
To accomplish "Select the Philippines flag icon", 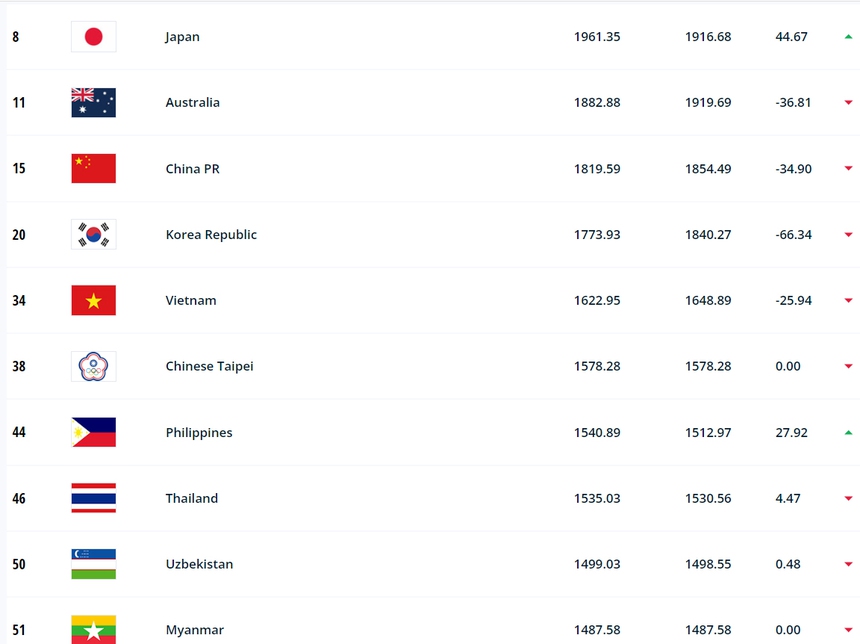I will (93, 432).
